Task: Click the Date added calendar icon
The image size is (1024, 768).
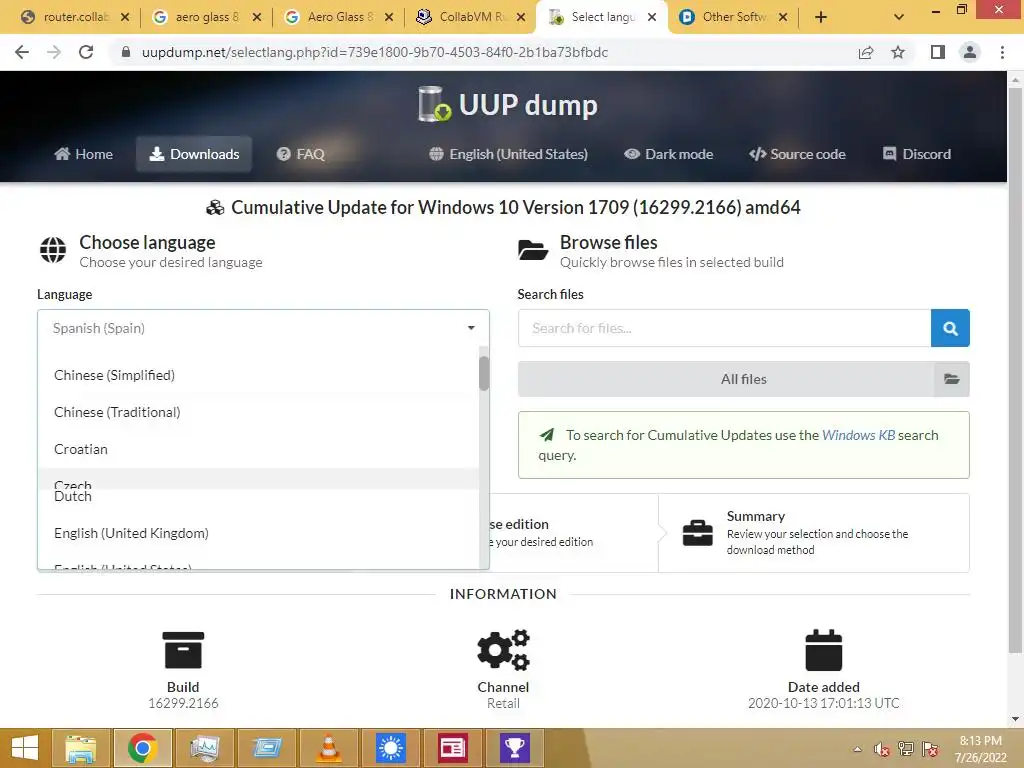Action: coord(824,650)
